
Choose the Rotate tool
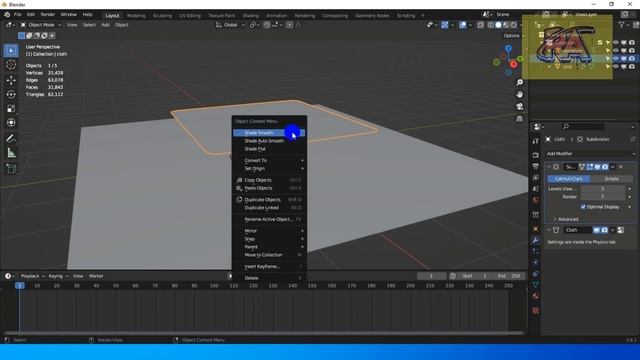pyautogui.click(x=11, y=94)
